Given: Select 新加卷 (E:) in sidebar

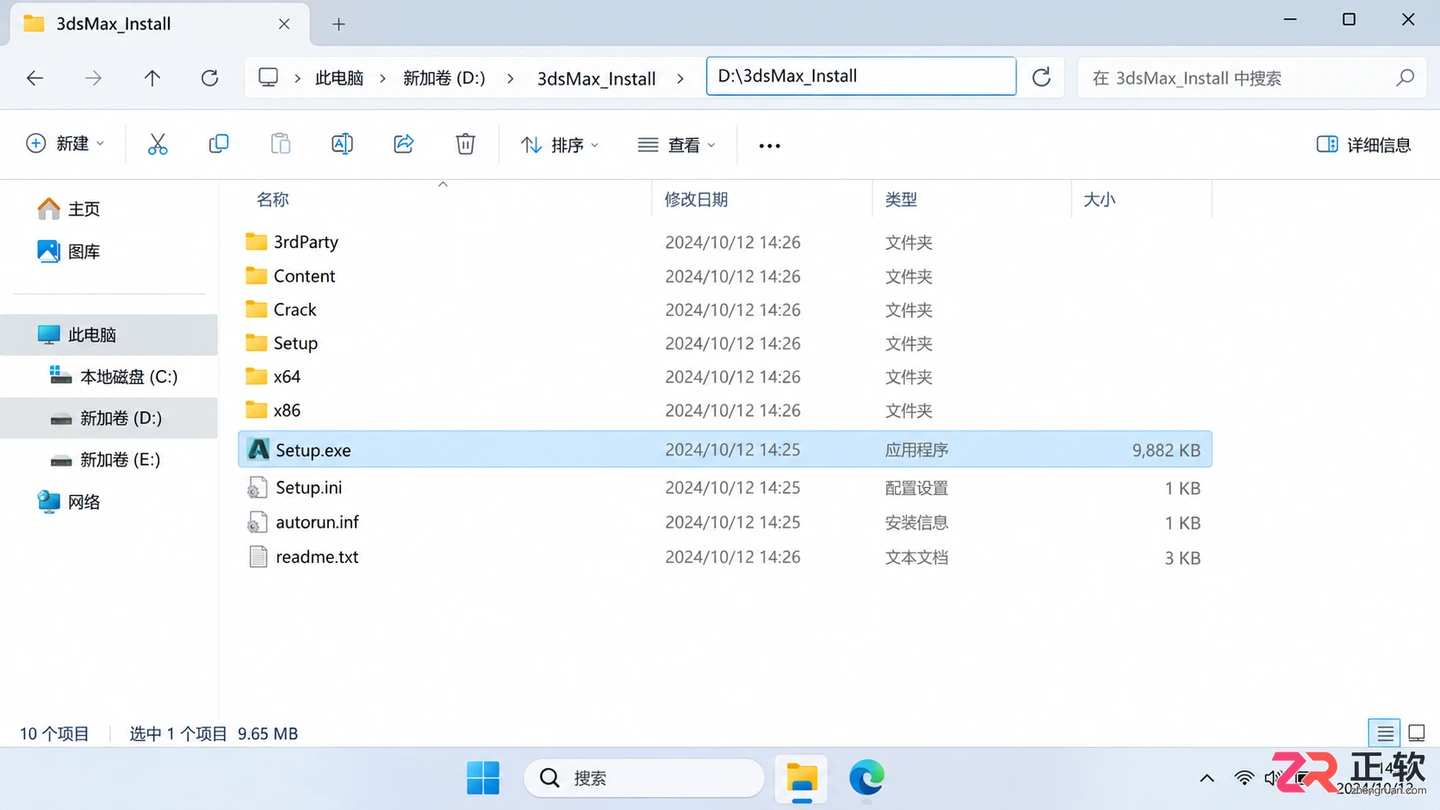Looking at the screenshot, I should pyautogui.click(x=105, y=460).
